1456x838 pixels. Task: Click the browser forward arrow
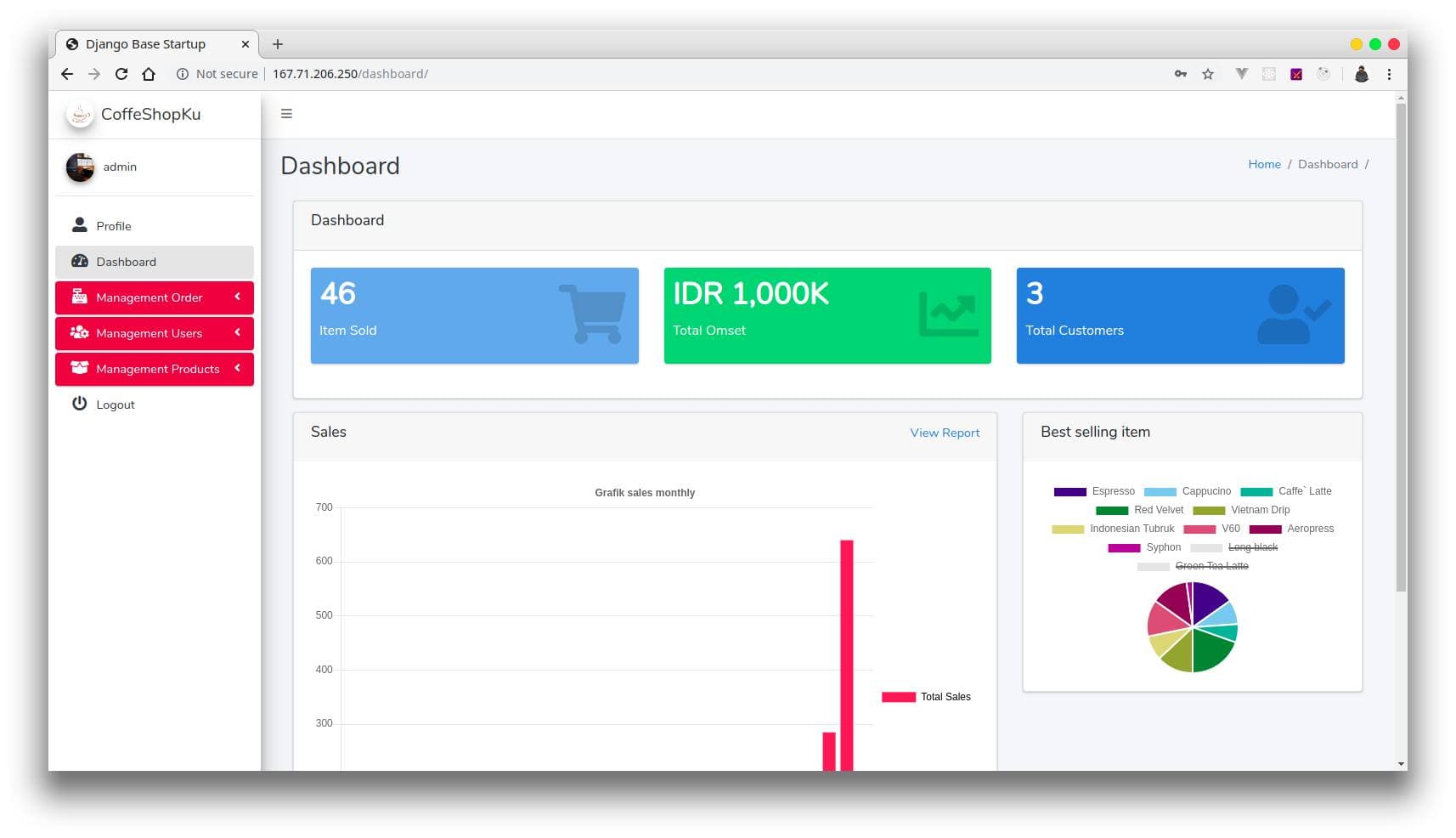94,74
